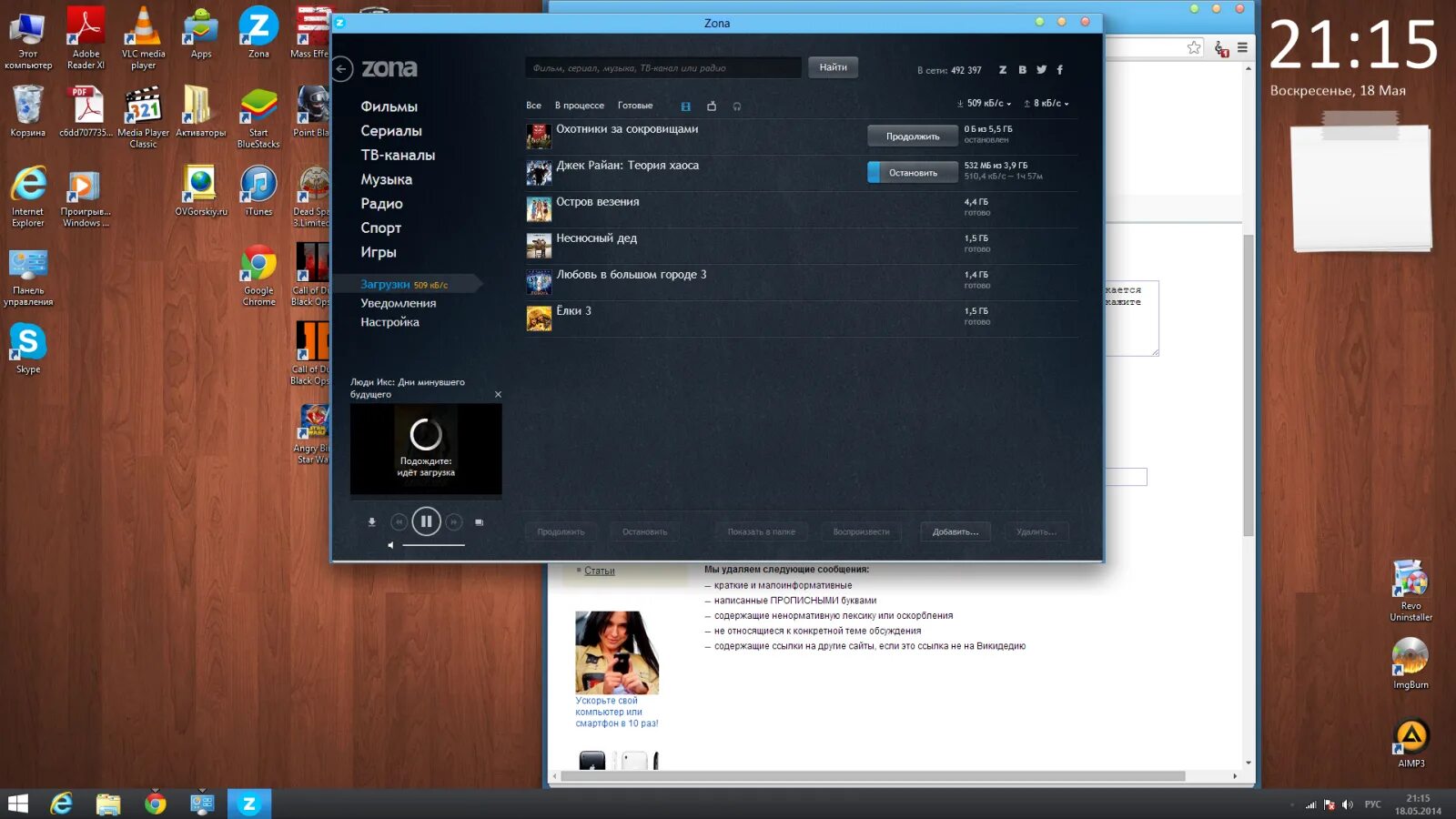Click the mini player download icon

[x=371, y=522]
